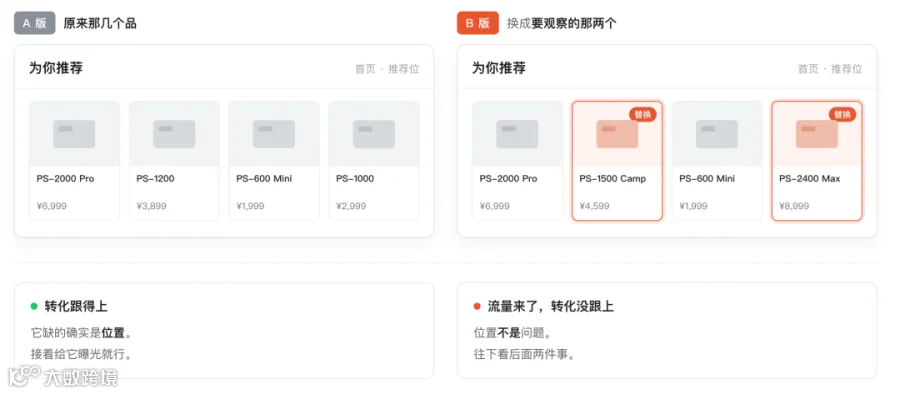Click the price ¥3,899
The height and width of the screenshot is (394, 900).
[x=152, y=206]
